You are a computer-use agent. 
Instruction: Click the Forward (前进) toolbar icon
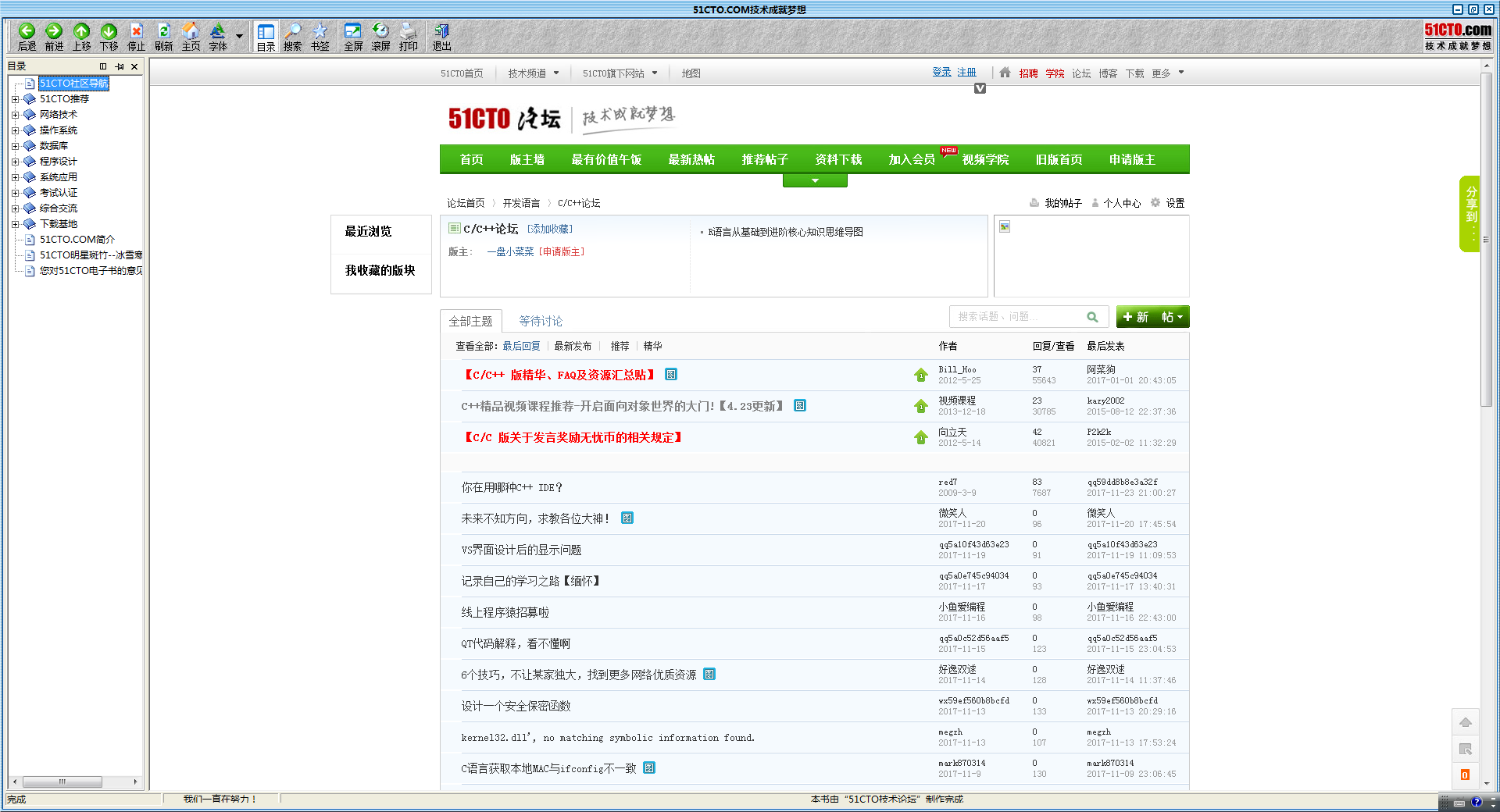(54, 36)
